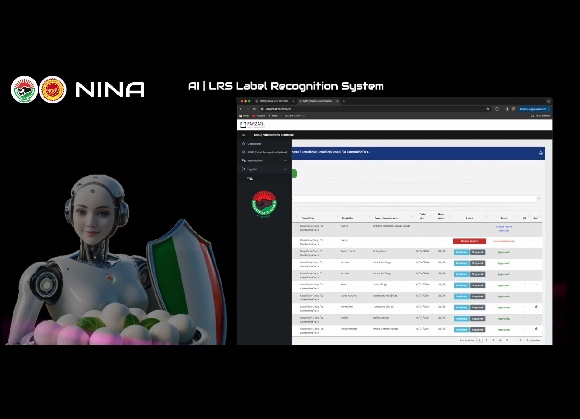Click the red button in the table's second row
The image size is (580, 419).
[x=469, y=241]
